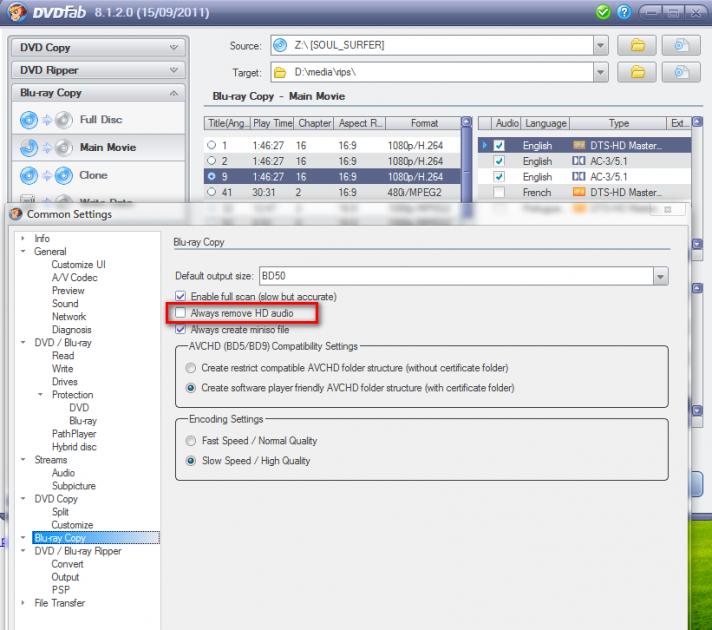Viewport: 712px width, 630px height.
Task: Click DTS-HD icon in French audio row
Action: [578, 192]
